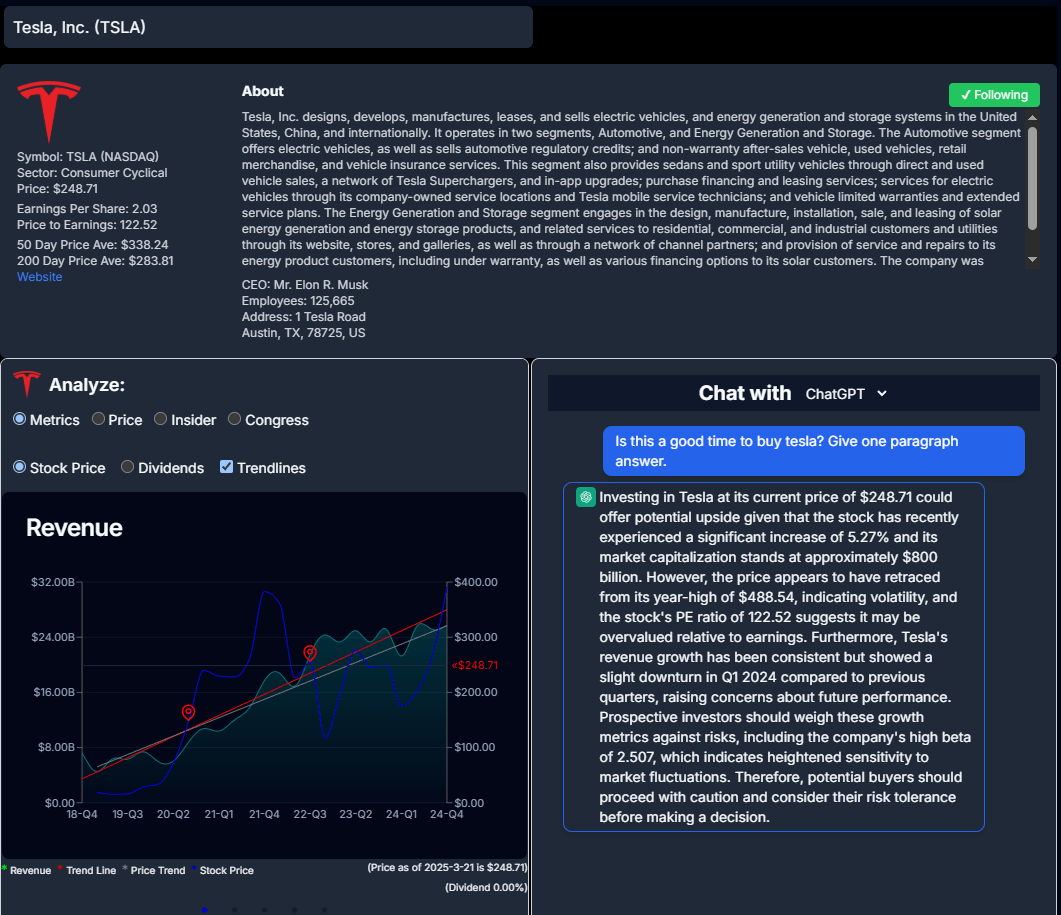Click the up arrow of About scrollbar
This screenshot has width=1061, height=915.
coord(1032,118)
